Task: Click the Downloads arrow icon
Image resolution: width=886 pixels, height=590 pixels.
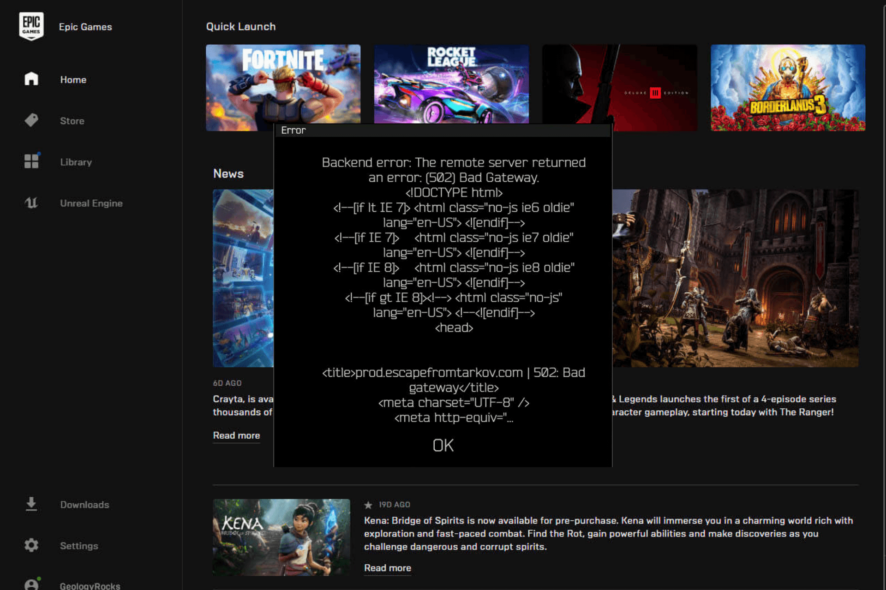Action: pos(31,504)
